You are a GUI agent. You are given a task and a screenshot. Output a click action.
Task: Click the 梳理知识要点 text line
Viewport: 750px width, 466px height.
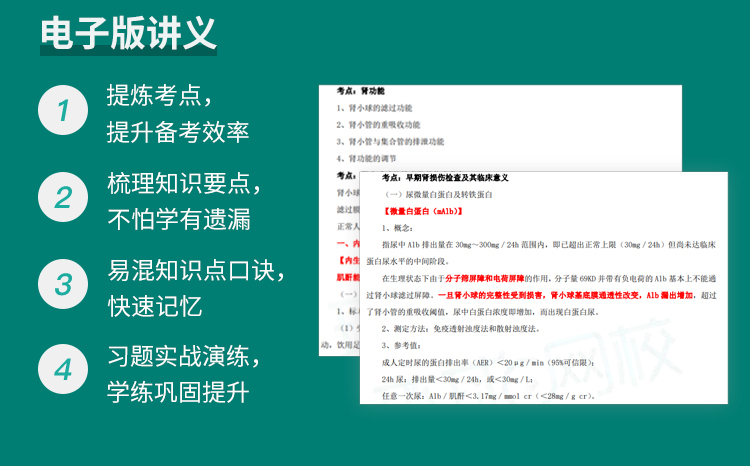[x=186, y=183]
